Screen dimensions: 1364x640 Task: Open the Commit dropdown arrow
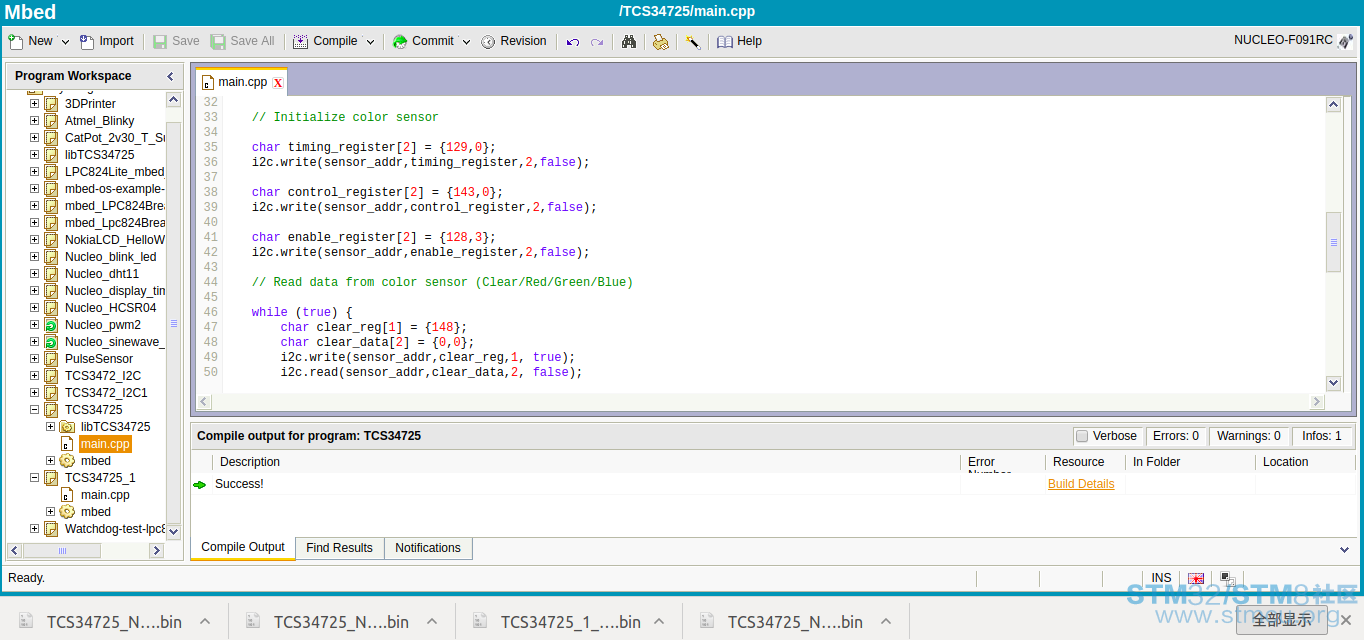(466, 42)
